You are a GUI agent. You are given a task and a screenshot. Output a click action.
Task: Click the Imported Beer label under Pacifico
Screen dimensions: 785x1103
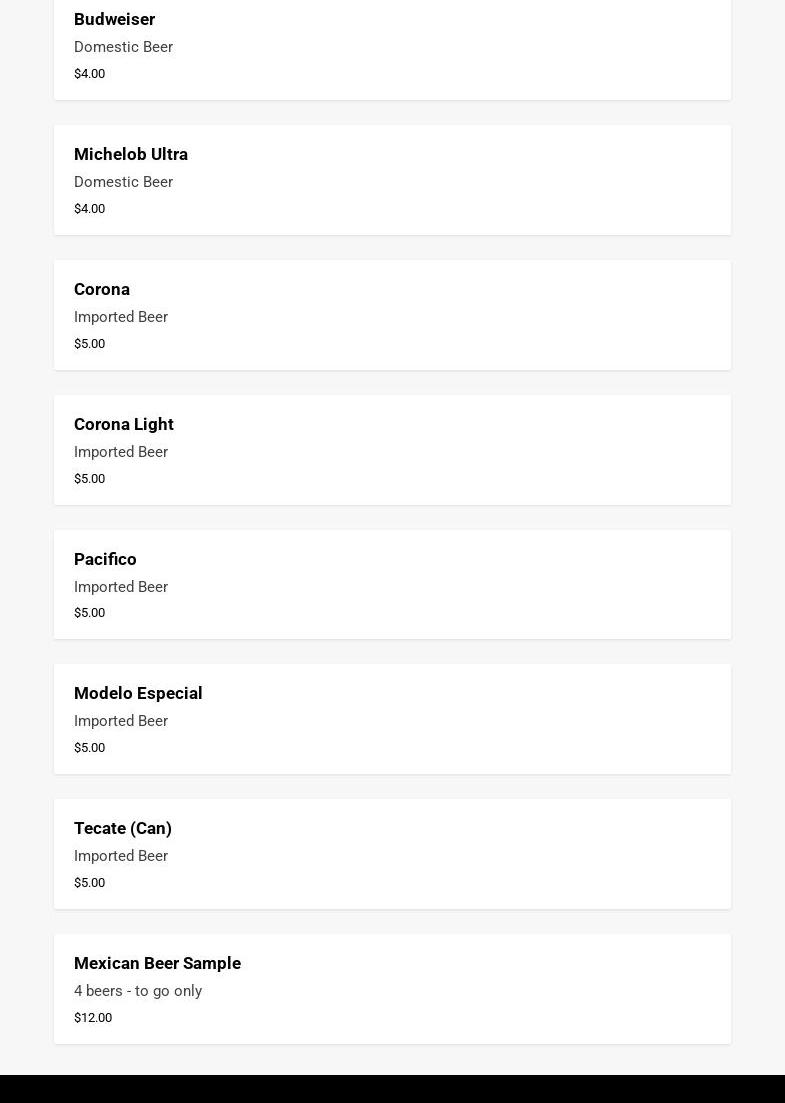[121, 587]
